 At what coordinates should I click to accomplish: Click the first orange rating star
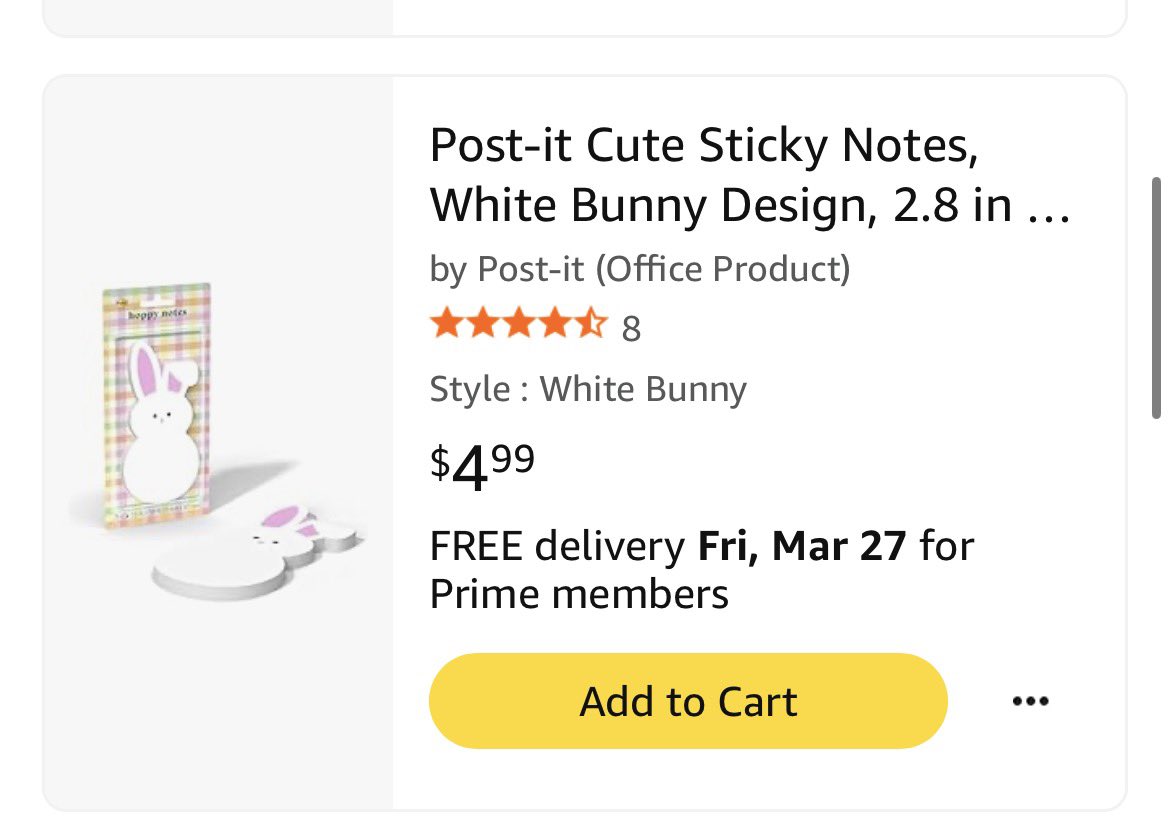[446, 325]
